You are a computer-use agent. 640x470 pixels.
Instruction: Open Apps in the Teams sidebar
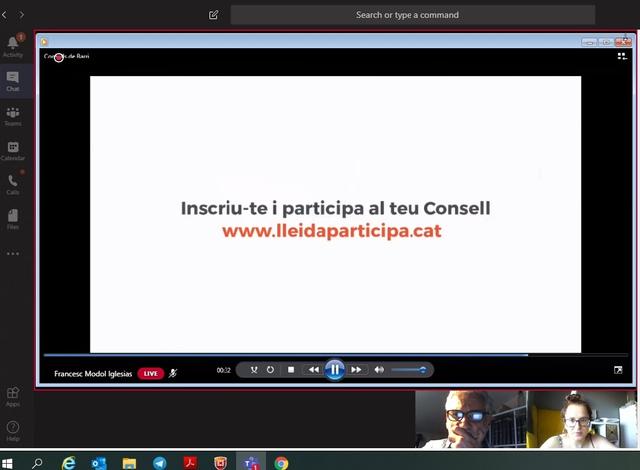(13, 396)
